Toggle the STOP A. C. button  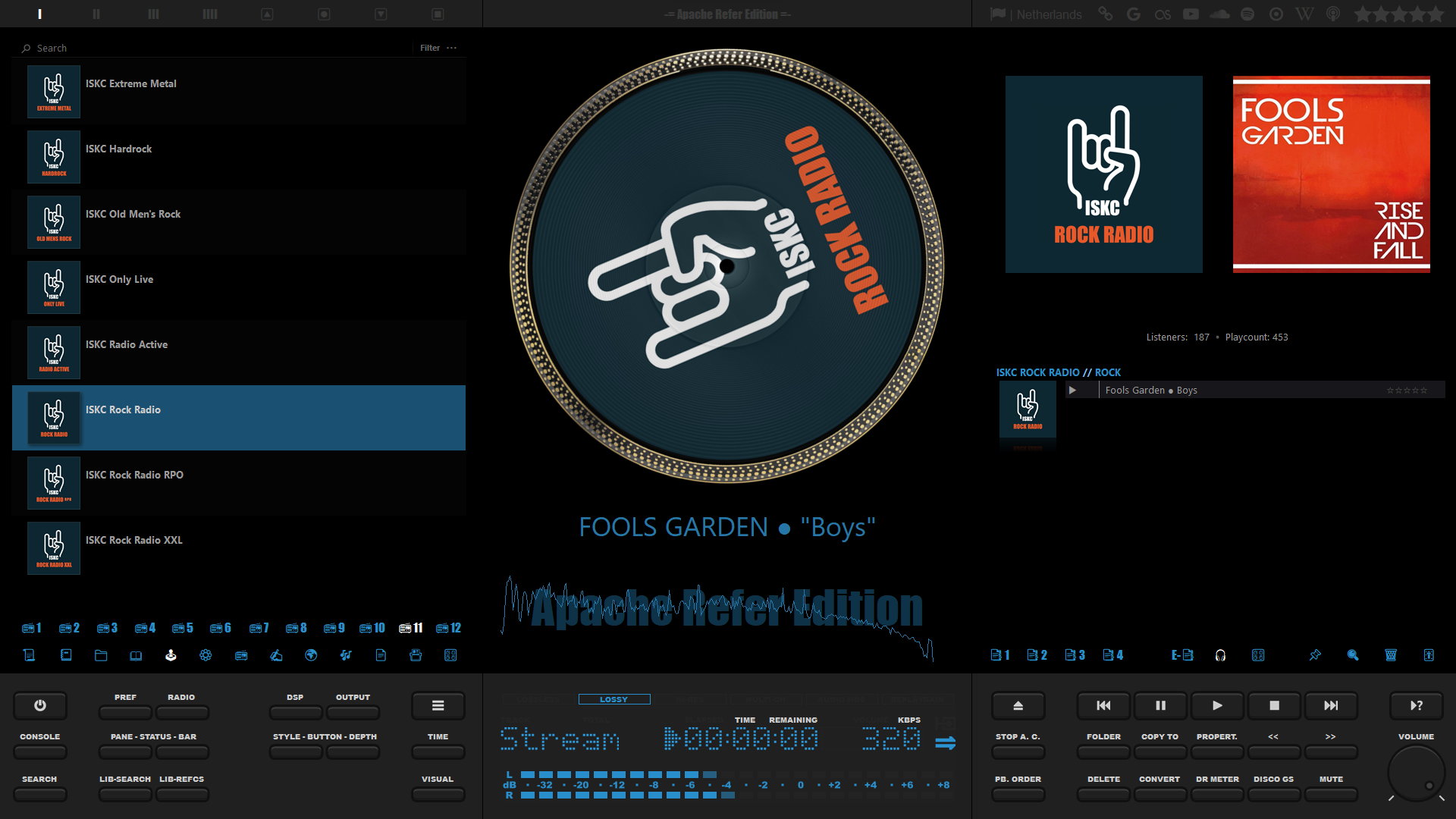[x=1018, y=752]
